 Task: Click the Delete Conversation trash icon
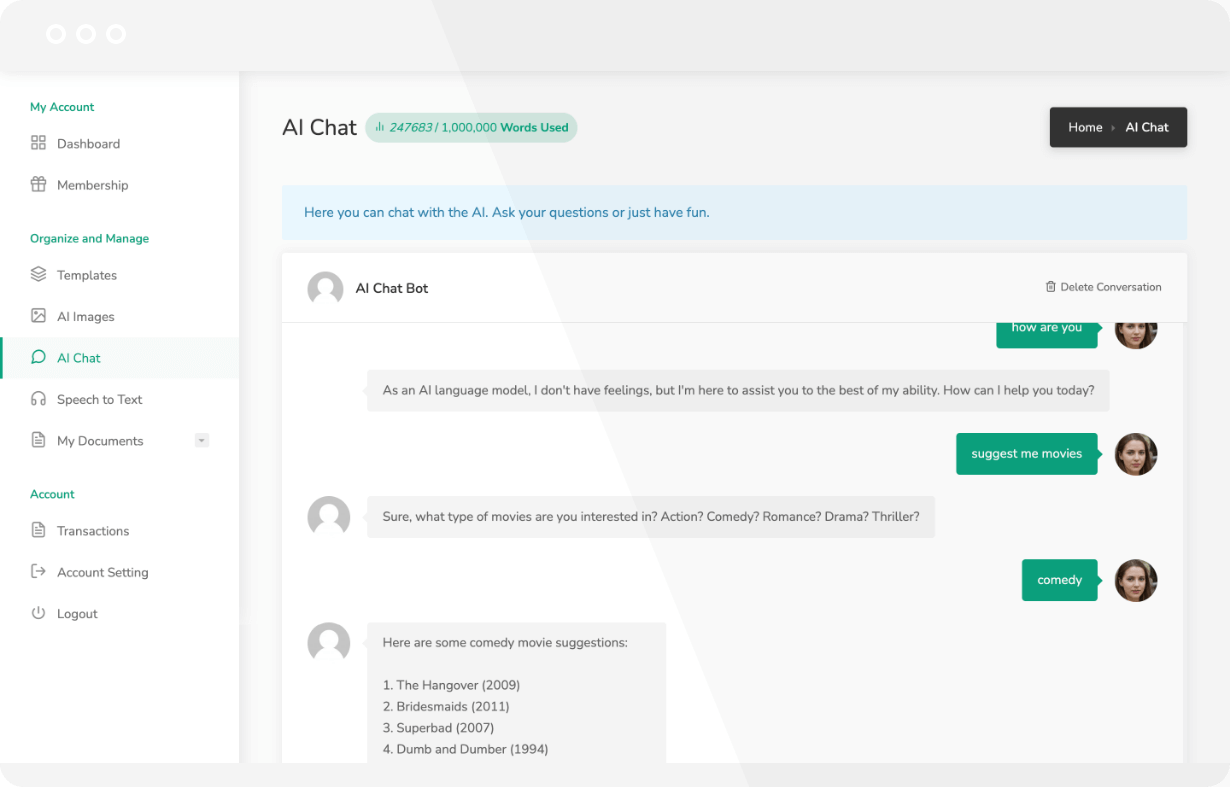click(1051, 287)
